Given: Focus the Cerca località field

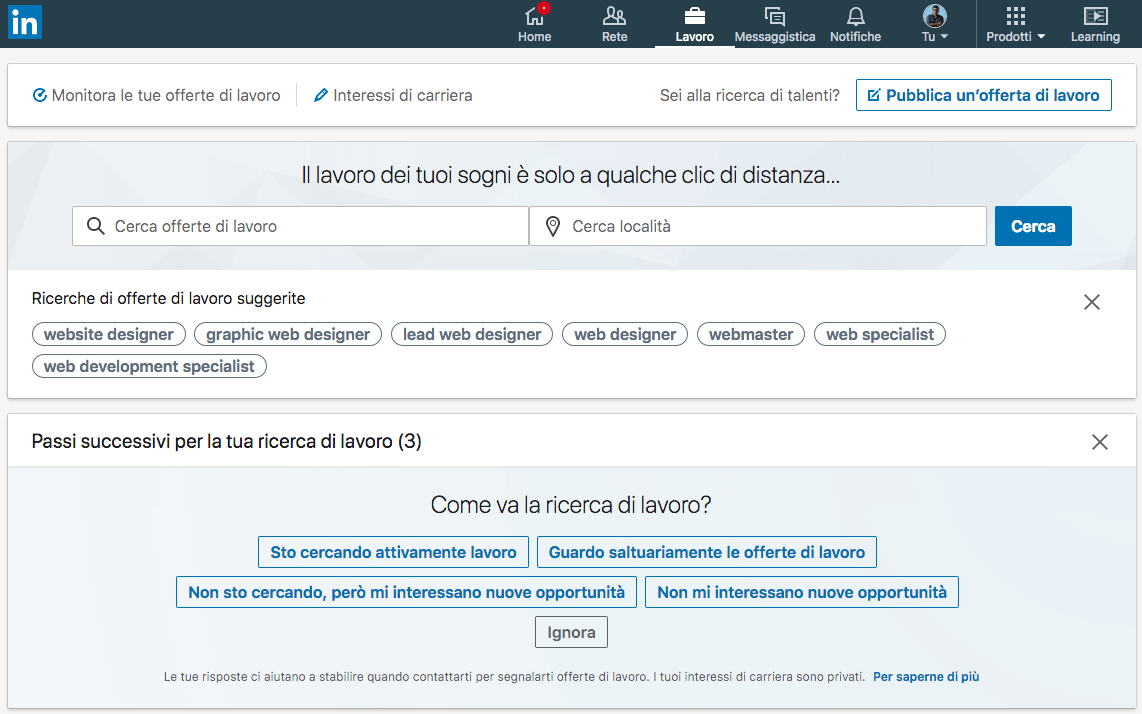Looking at the screenshot, I should tap(757, 226).
